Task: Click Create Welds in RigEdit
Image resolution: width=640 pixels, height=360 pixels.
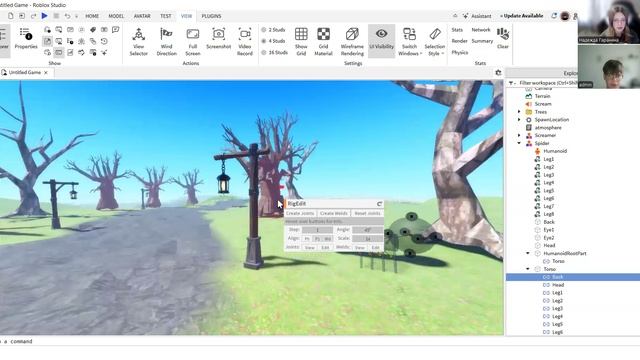Action: [333, 213]
